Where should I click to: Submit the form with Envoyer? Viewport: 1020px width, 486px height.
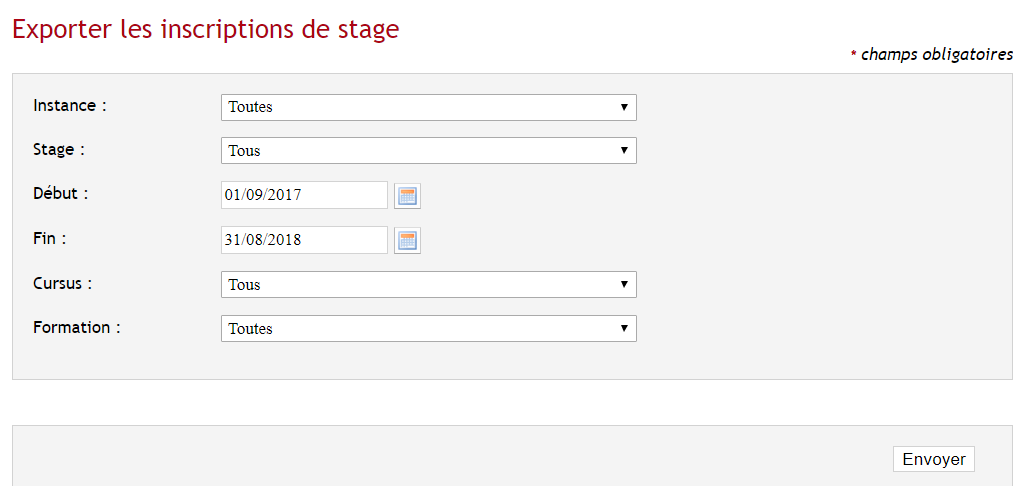click(x=933, y=459)
